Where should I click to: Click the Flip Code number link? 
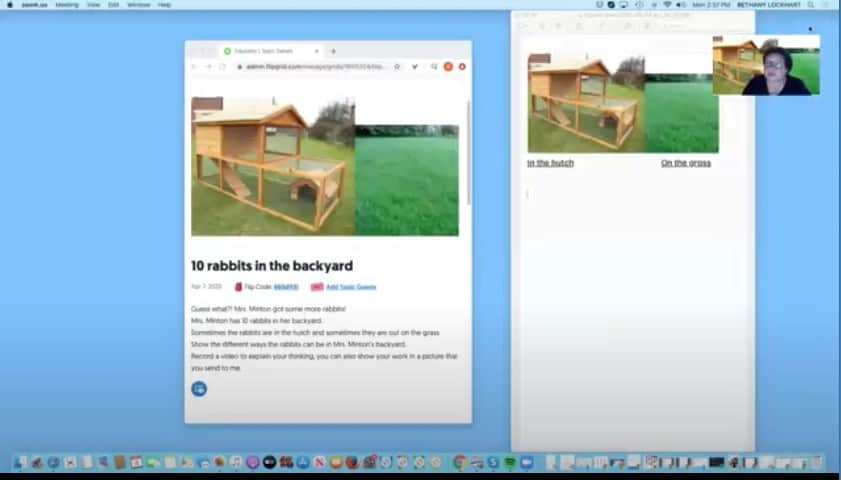(286, 287)
